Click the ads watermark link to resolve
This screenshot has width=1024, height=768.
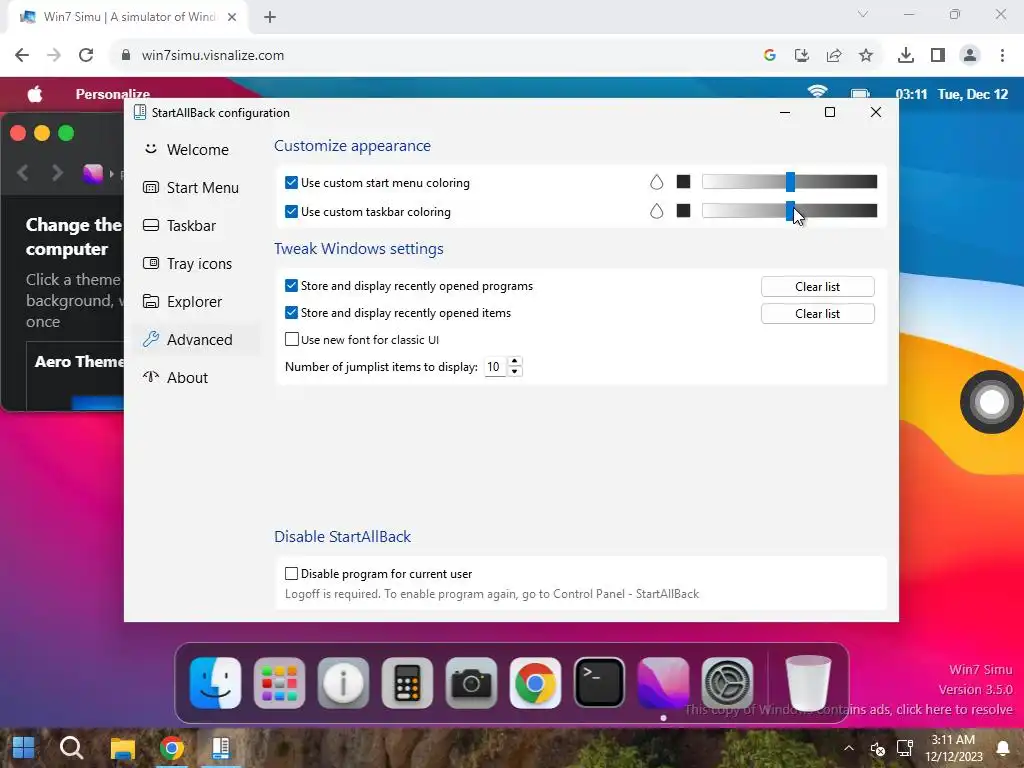(848, 709)
